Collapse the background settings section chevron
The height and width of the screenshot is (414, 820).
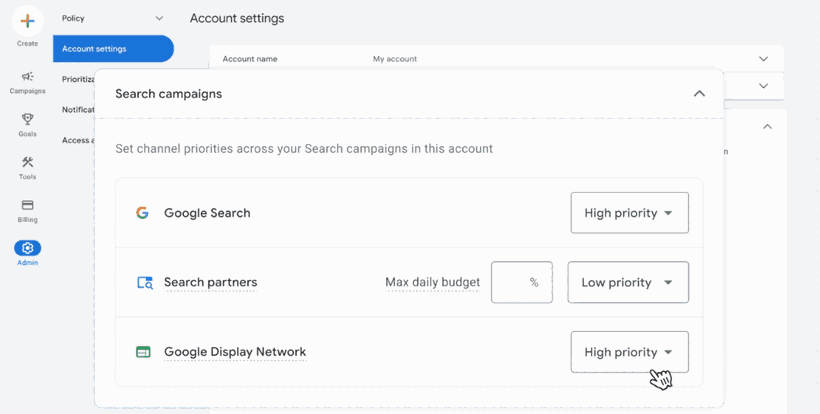pyautogui.click(x=767, y=126)
